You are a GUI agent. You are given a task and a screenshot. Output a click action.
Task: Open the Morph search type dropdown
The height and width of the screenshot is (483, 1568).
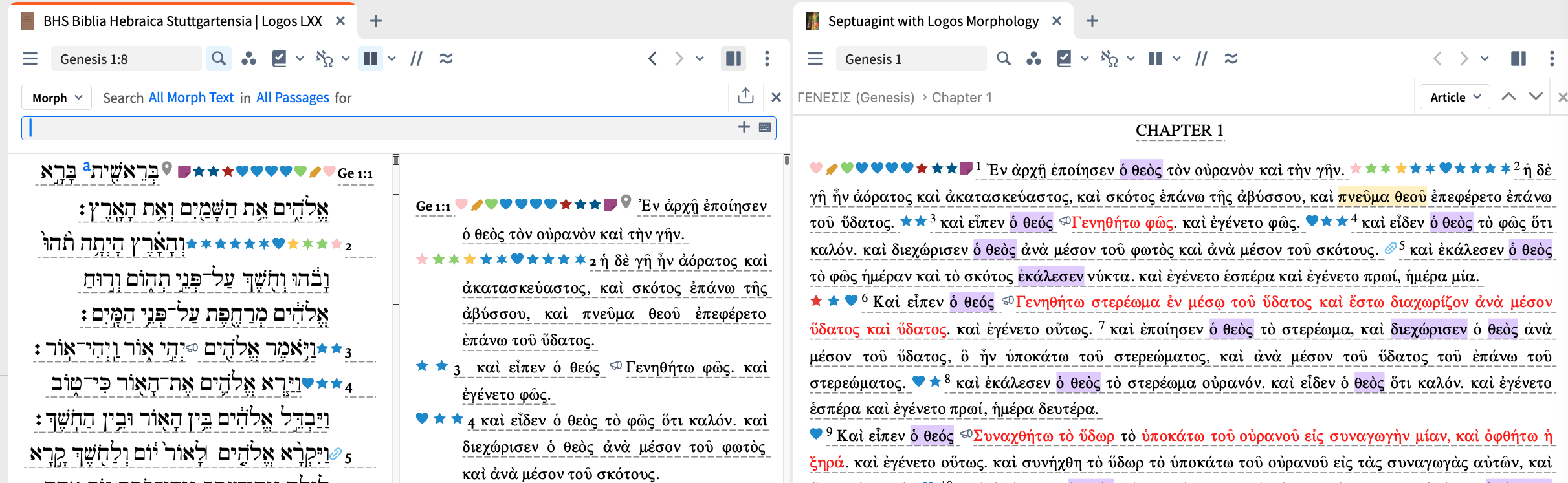(x=57, y=98)
